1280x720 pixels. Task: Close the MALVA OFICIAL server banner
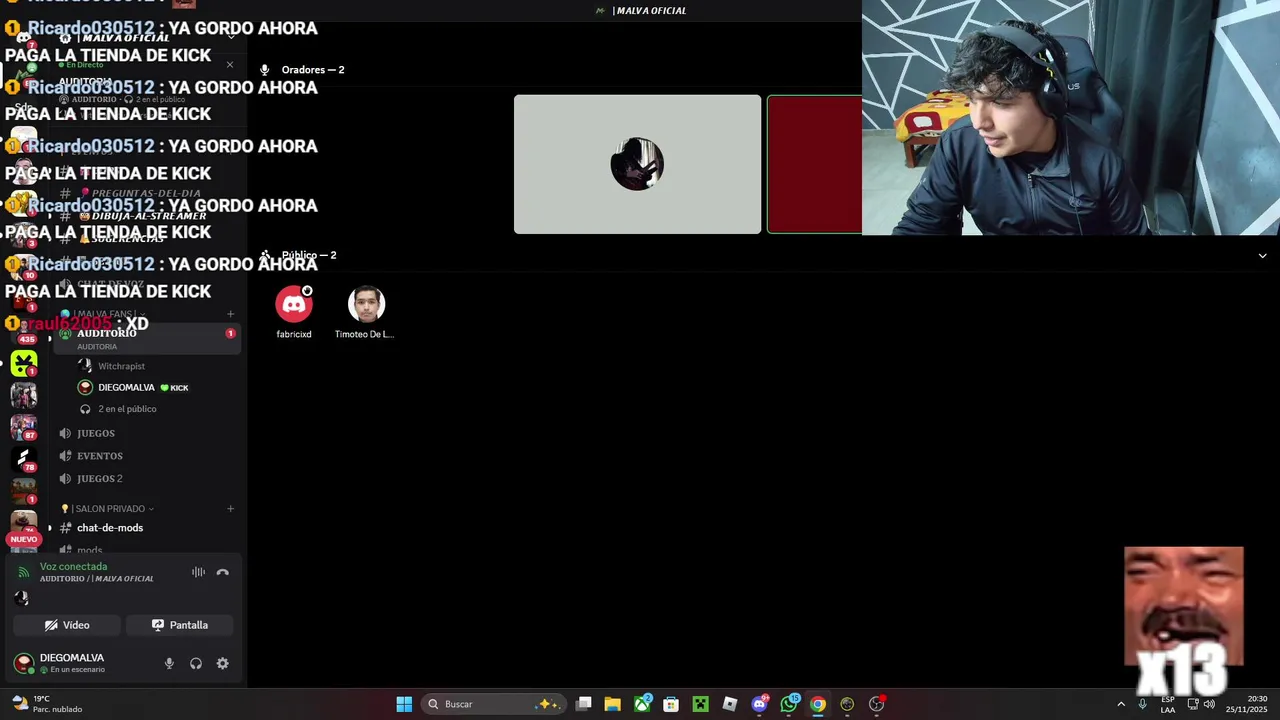point(230,65)
